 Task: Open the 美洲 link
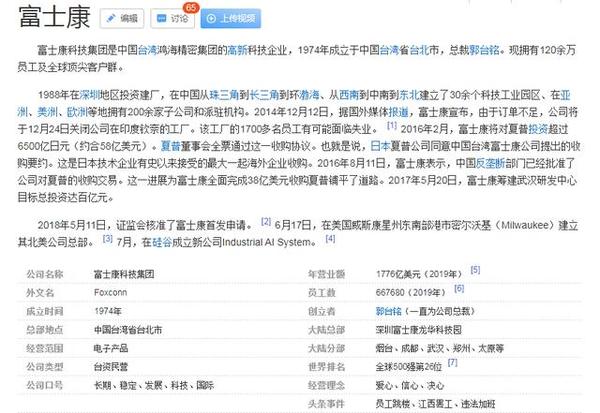pyautogui.click(x=47, y=112)
